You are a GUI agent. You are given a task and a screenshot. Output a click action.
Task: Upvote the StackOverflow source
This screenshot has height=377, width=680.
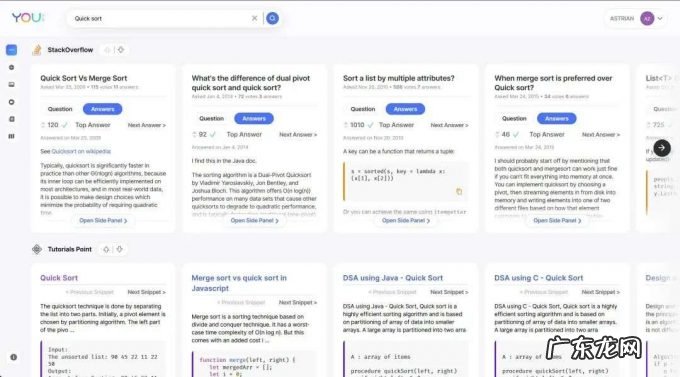point(107,50)
